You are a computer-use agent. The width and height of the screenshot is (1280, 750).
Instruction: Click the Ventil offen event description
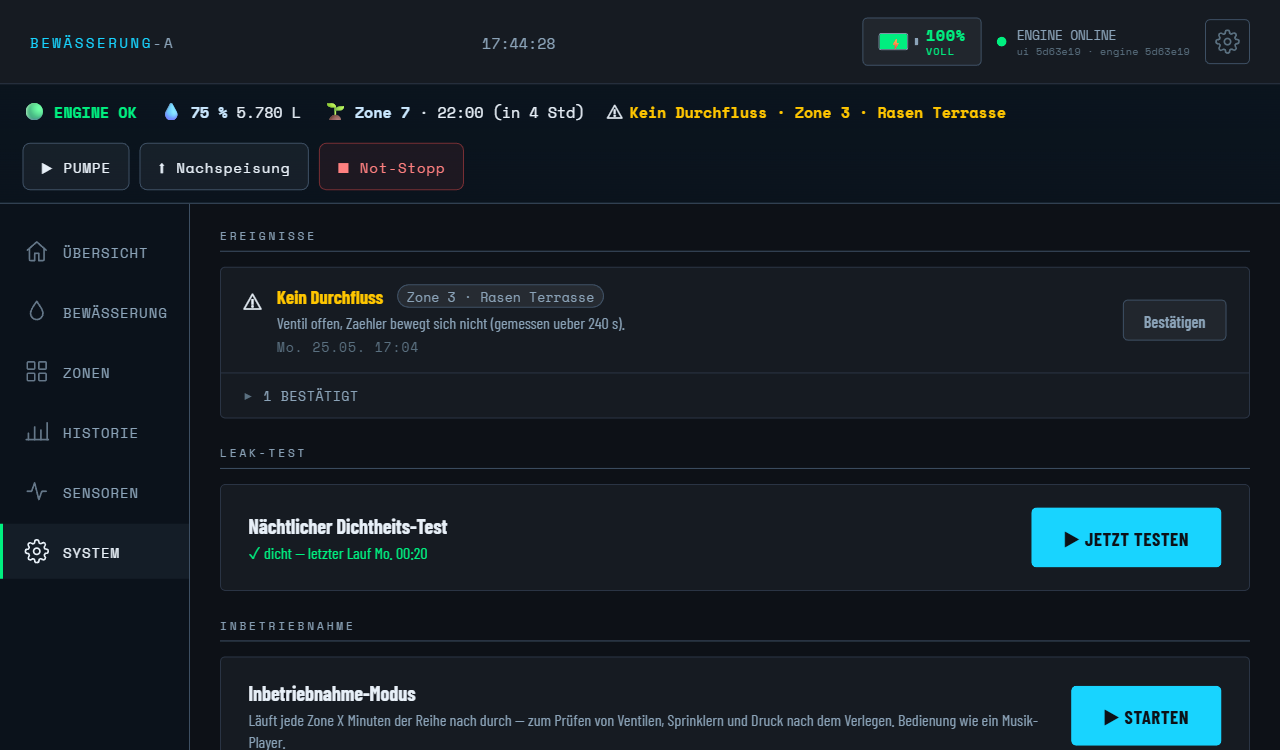[x=451, y=324]
